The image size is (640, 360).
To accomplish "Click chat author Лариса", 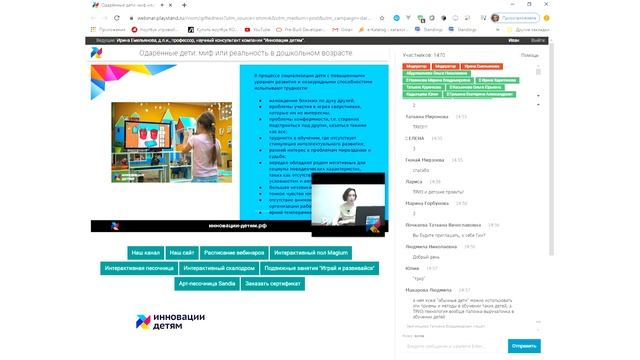I will point(414,182).
